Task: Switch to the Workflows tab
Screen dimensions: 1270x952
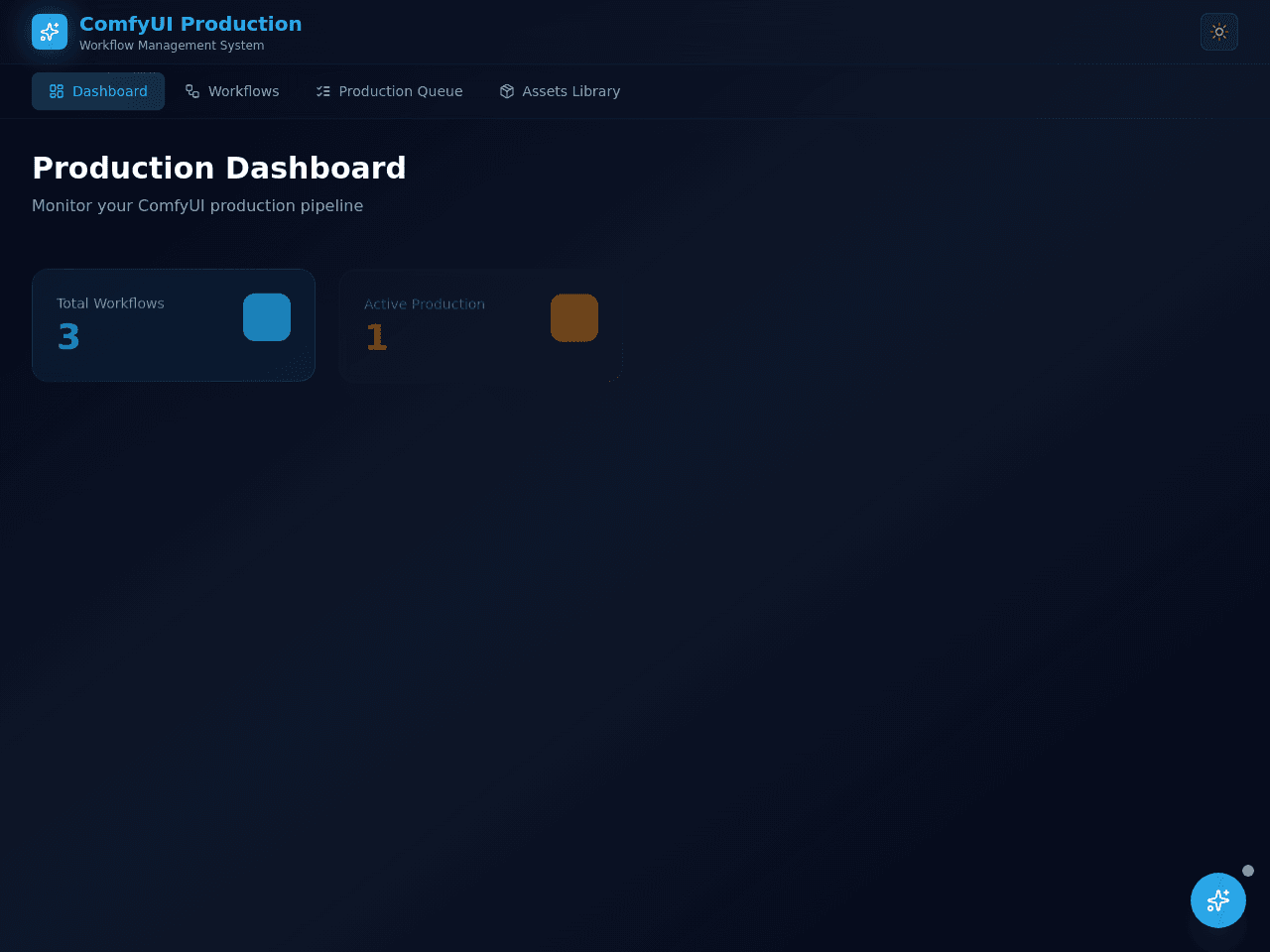Action: 232,91
